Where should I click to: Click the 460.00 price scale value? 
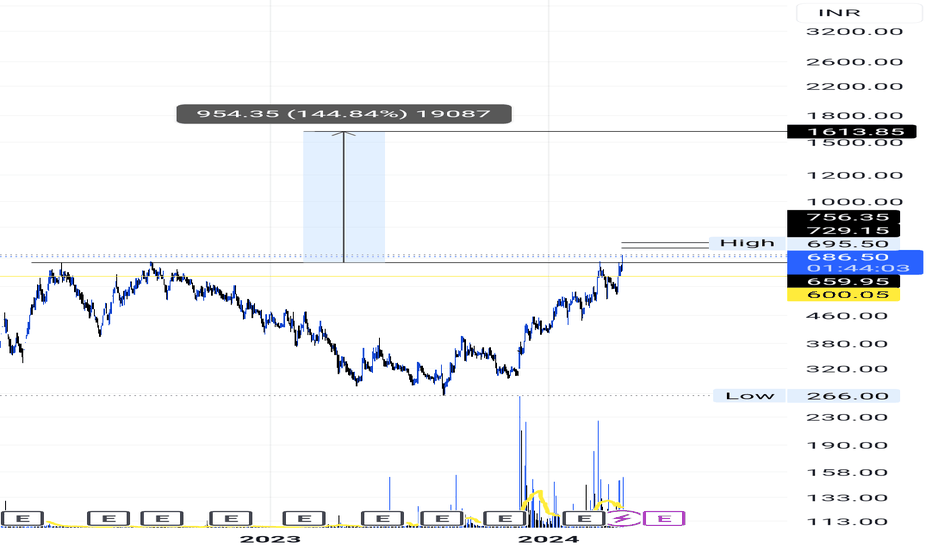[847, 316]
